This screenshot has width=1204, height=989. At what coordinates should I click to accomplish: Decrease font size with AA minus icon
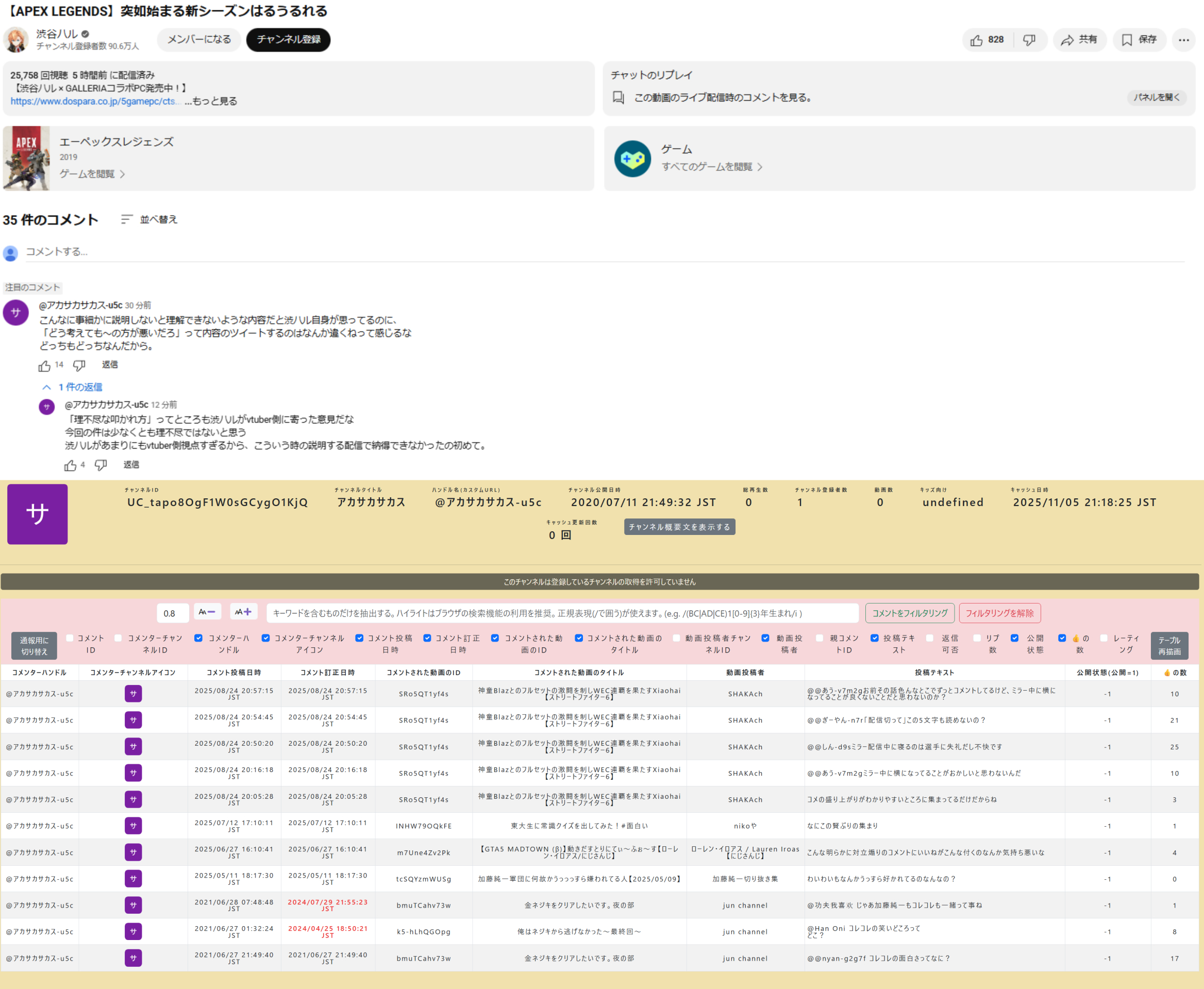pos(206,612)
